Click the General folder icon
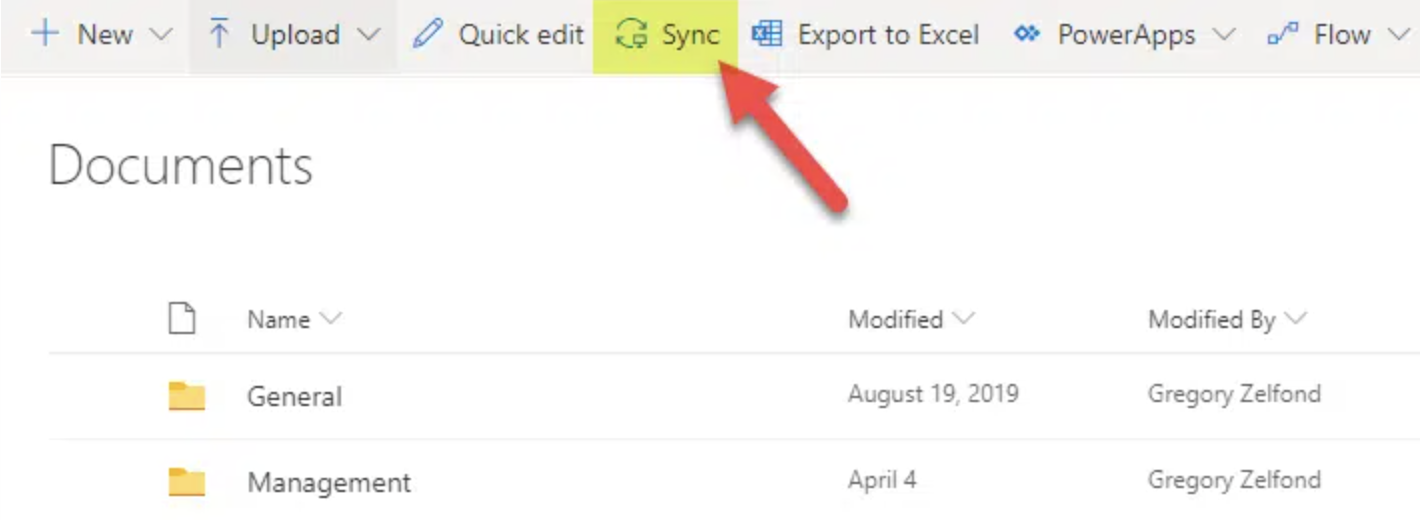Viewport: 1420px width, 520px height. click(x=186, y=397)
